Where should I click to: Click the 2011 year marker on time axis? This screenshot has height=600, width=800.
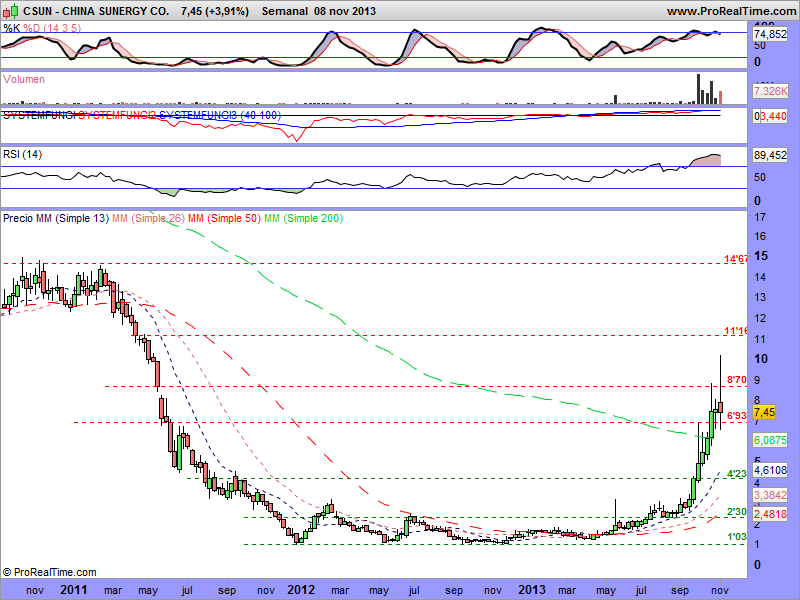(74, 590)
